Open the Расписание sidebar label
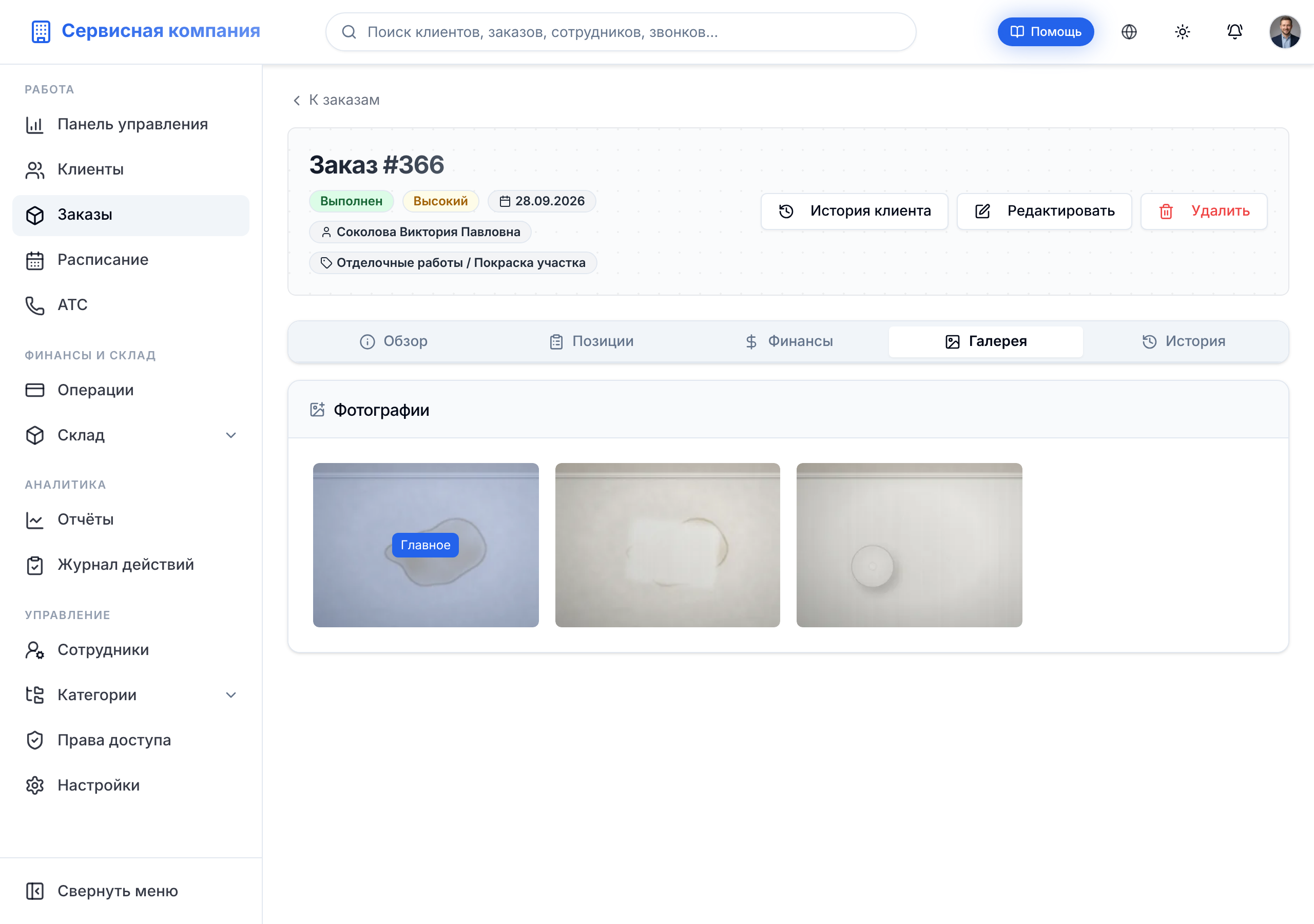Screen dimensions: 1314x924 click(x=103, y=260)
